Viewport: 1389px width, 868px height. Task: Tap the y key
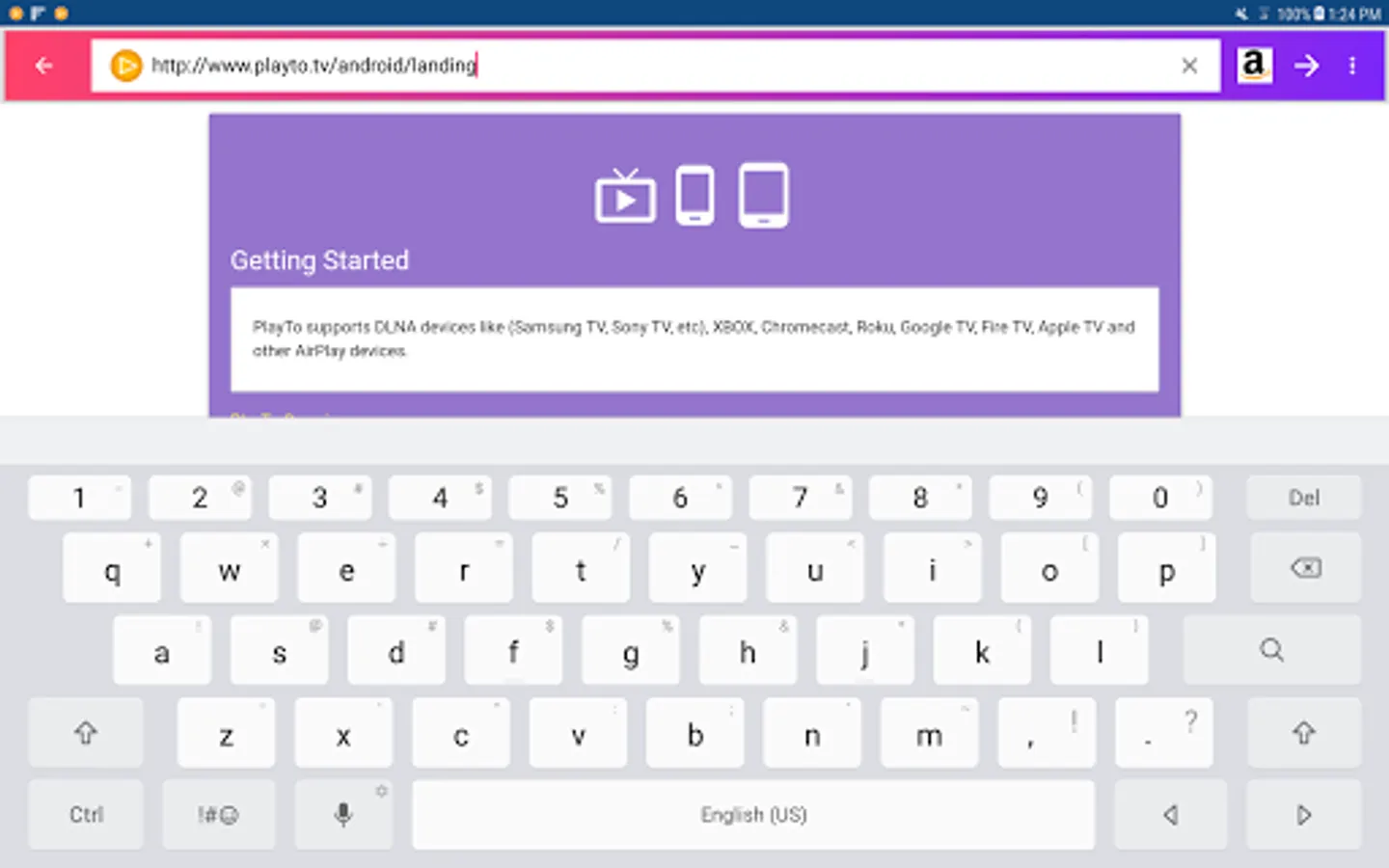(x=698, y=568)
